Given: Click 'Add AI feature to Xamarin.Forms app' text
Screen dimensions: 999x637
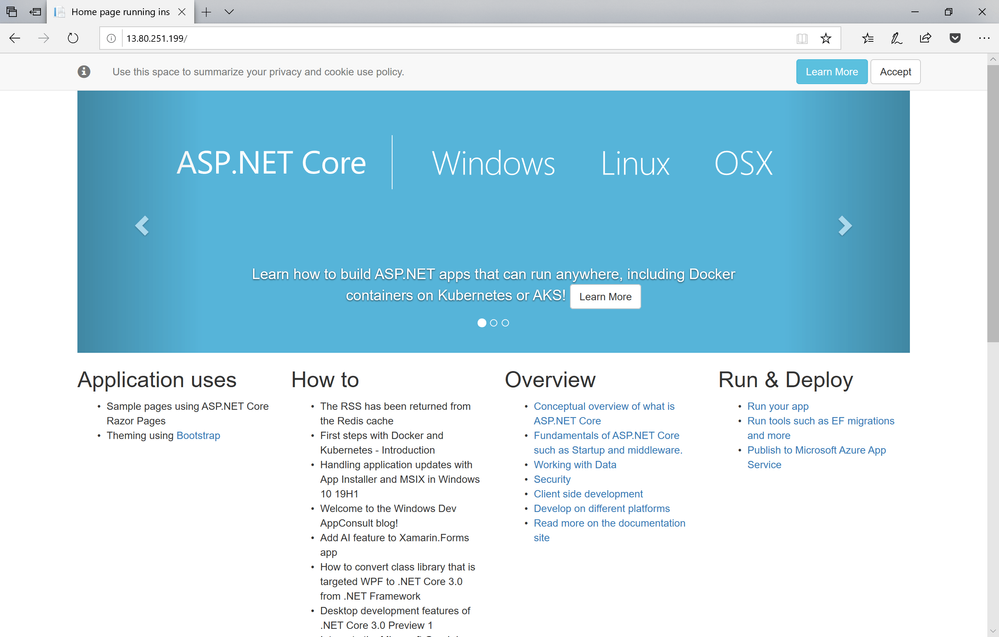Looking at the screenshot, I should [x=394, y=545].
